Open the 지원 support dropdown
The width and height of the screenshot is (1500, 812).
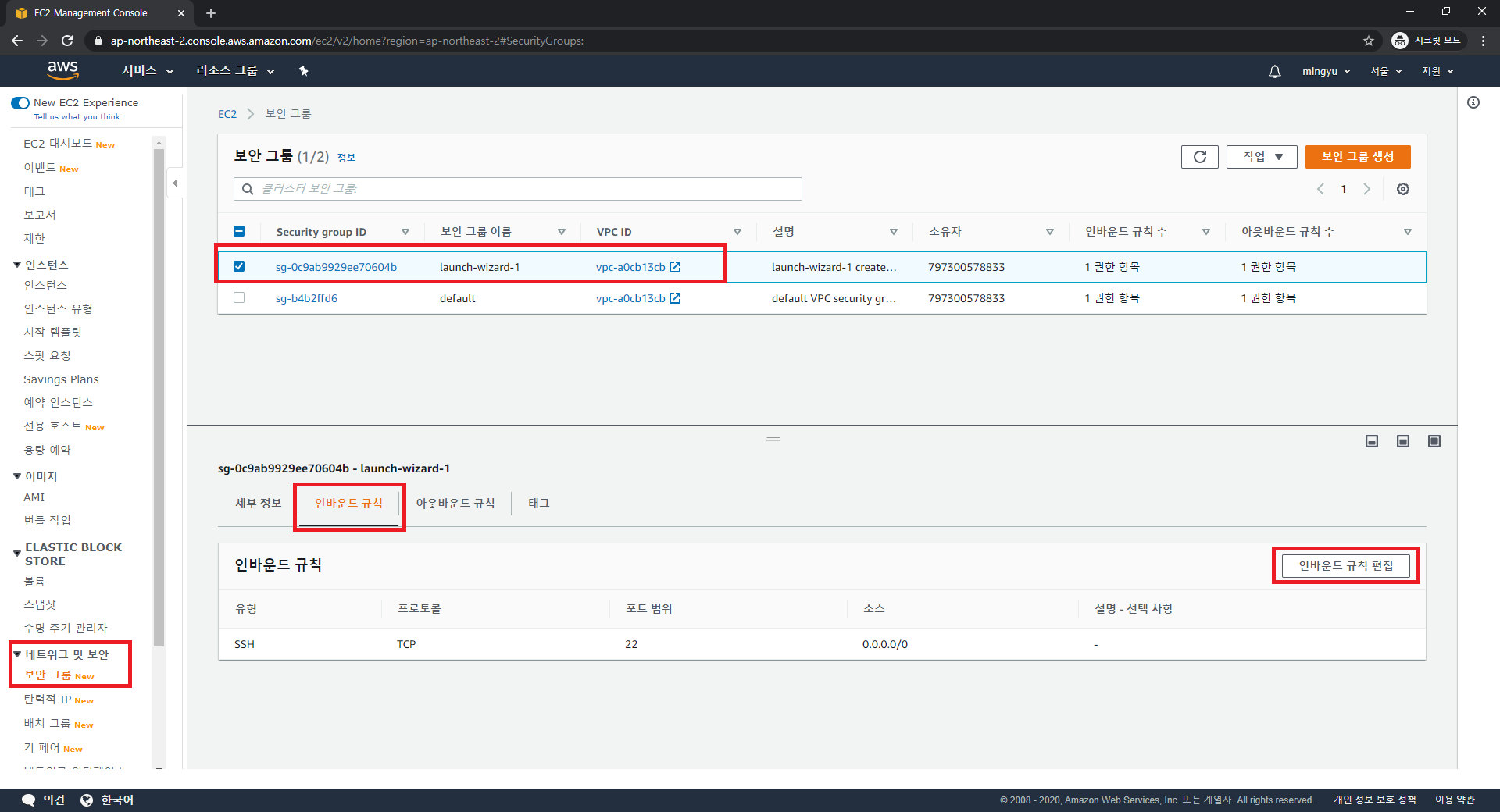(x=1437, y=71)
